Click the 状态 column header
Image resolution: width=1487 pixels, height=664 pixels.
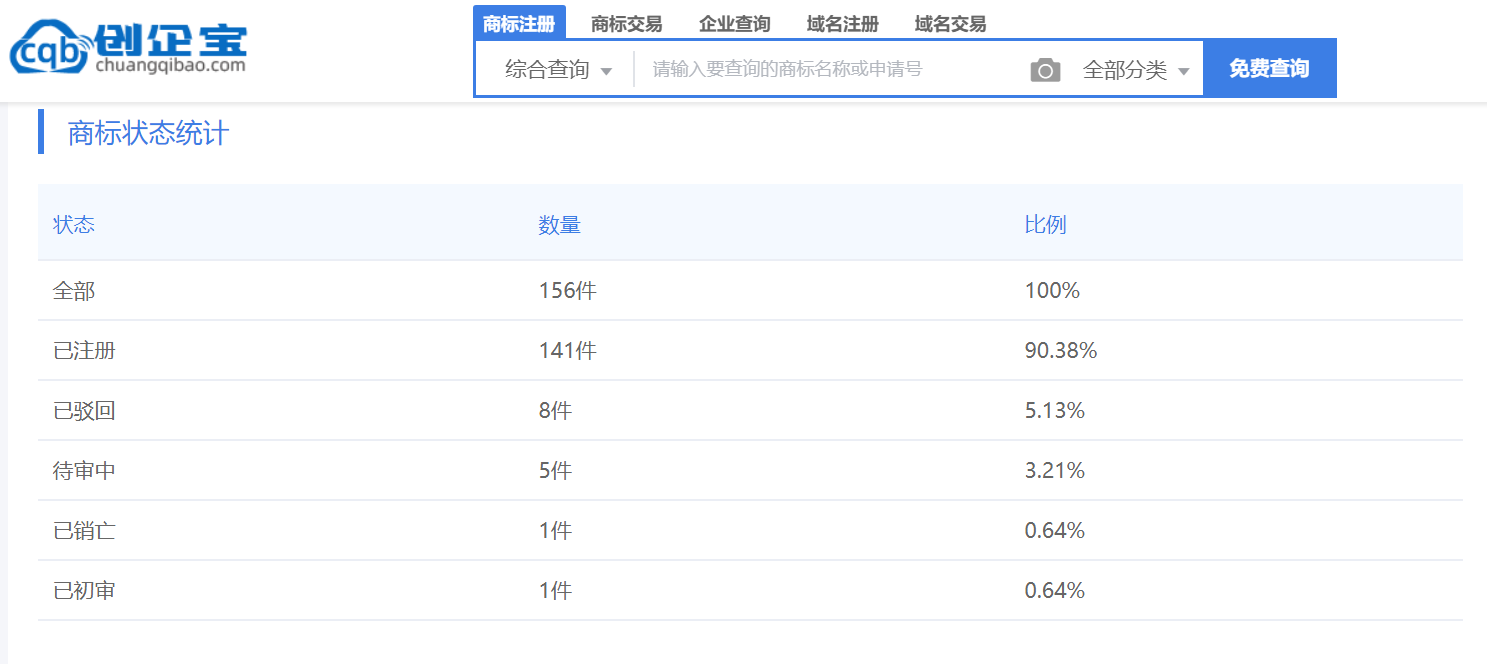(x=74, y=224)
